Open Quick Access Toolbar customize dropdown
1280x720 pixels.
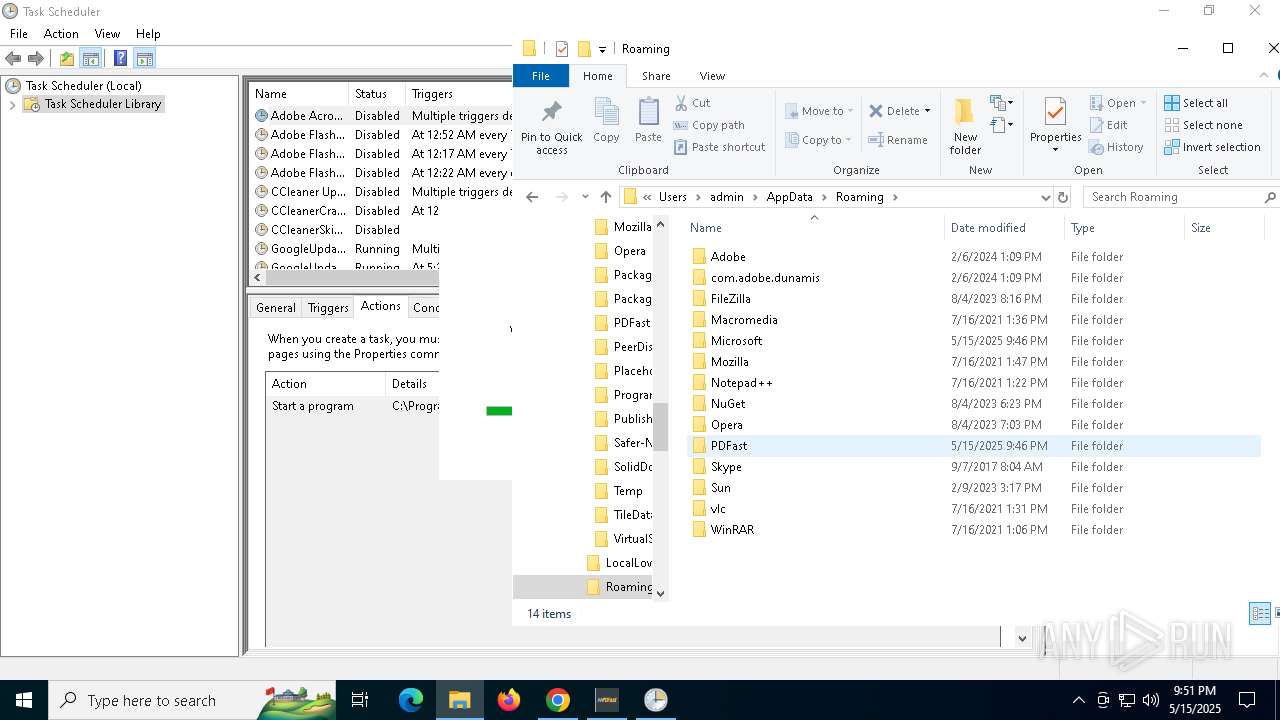click(x=602, y=49)
